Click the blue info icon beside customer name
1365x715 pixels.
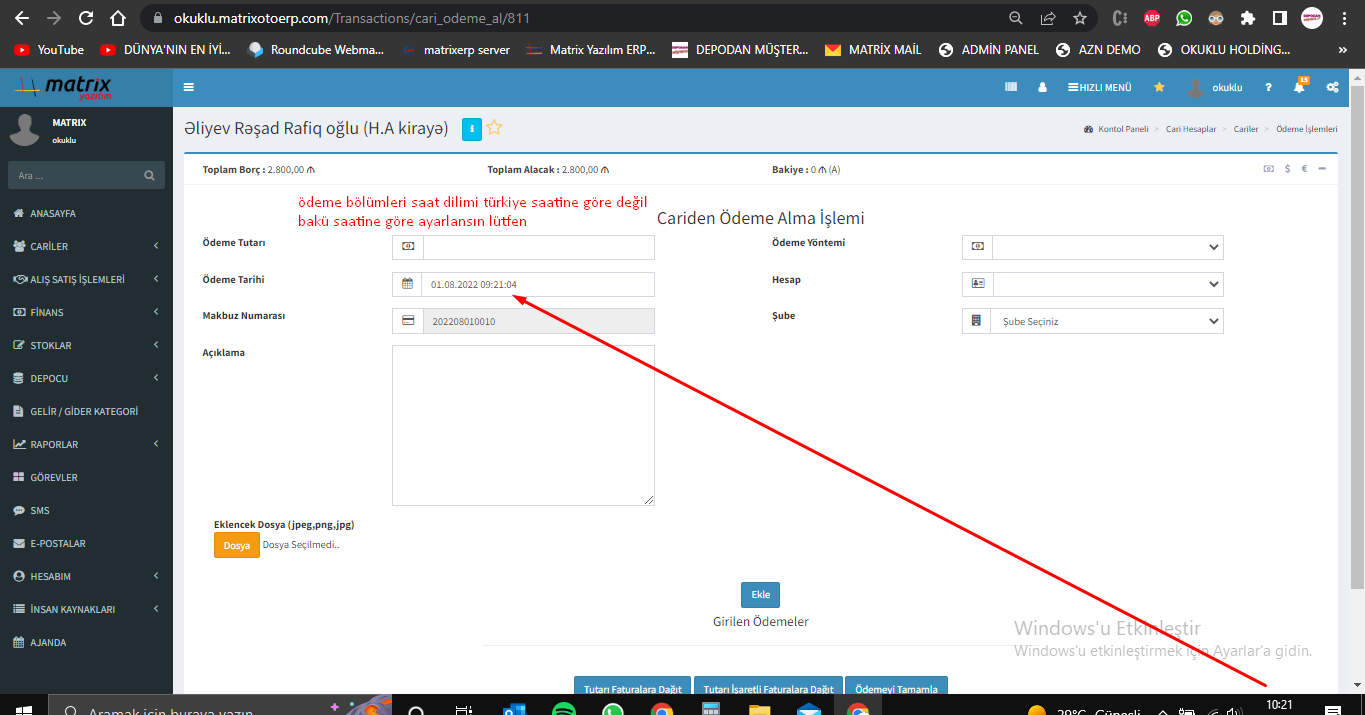[472, 128]
